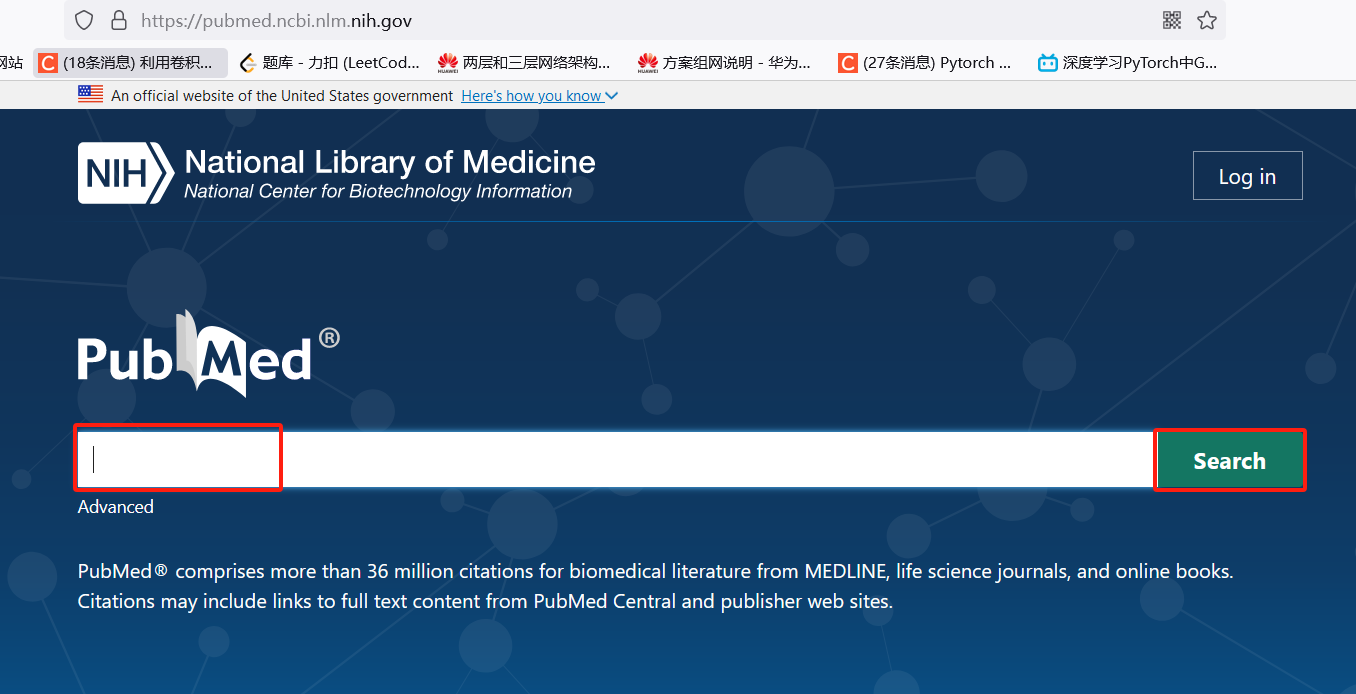Expand the Here's how you know disclosure

click(x=540, y=96)
